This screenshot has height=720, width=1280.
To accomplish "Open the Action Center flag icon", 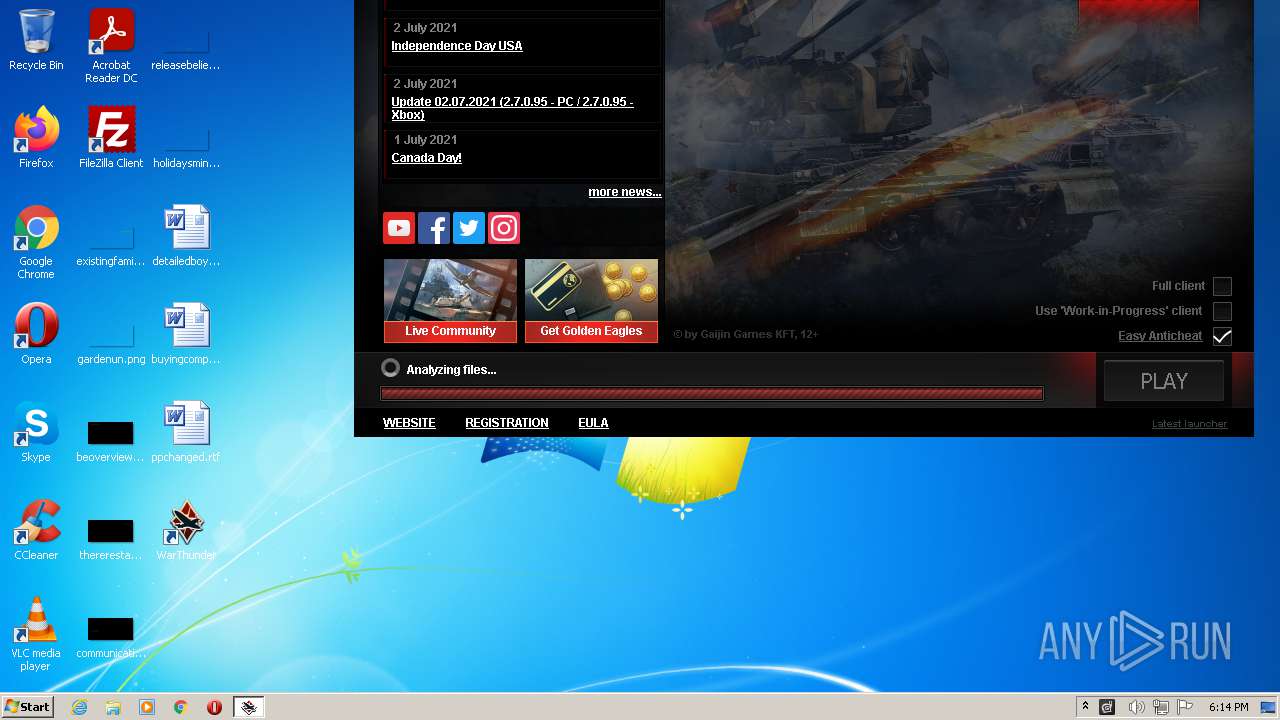I will point(1185,707).
